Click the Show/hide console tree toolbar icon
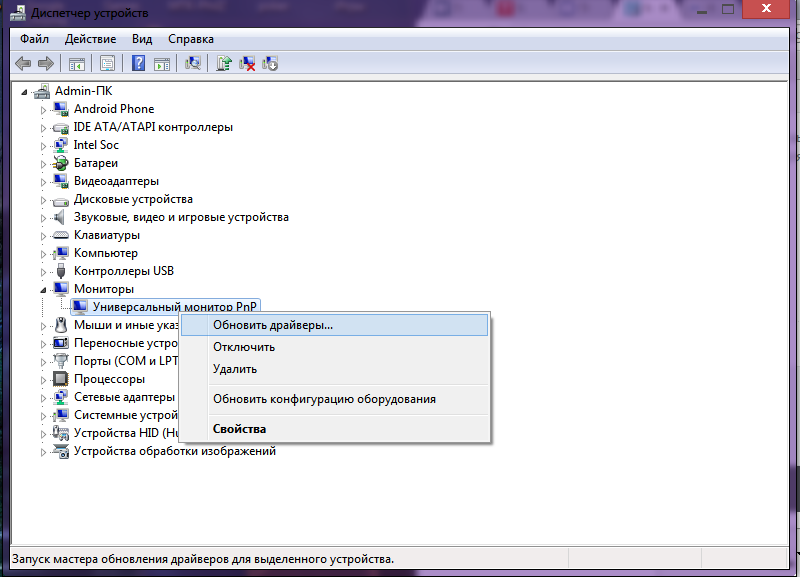This screenshot has width=800, height=577. [x=77, y=63]
